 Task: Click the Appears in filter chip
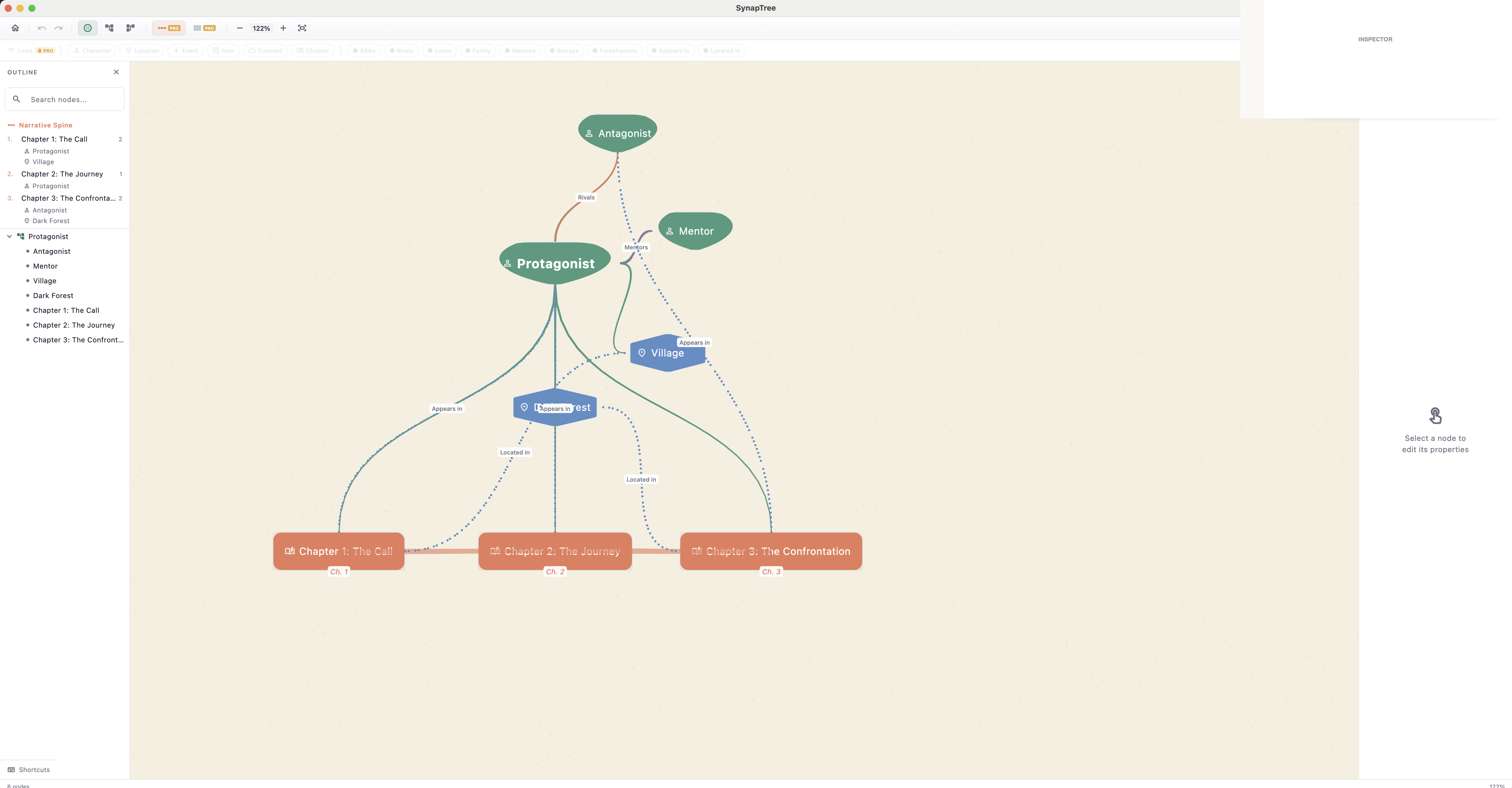670,50
